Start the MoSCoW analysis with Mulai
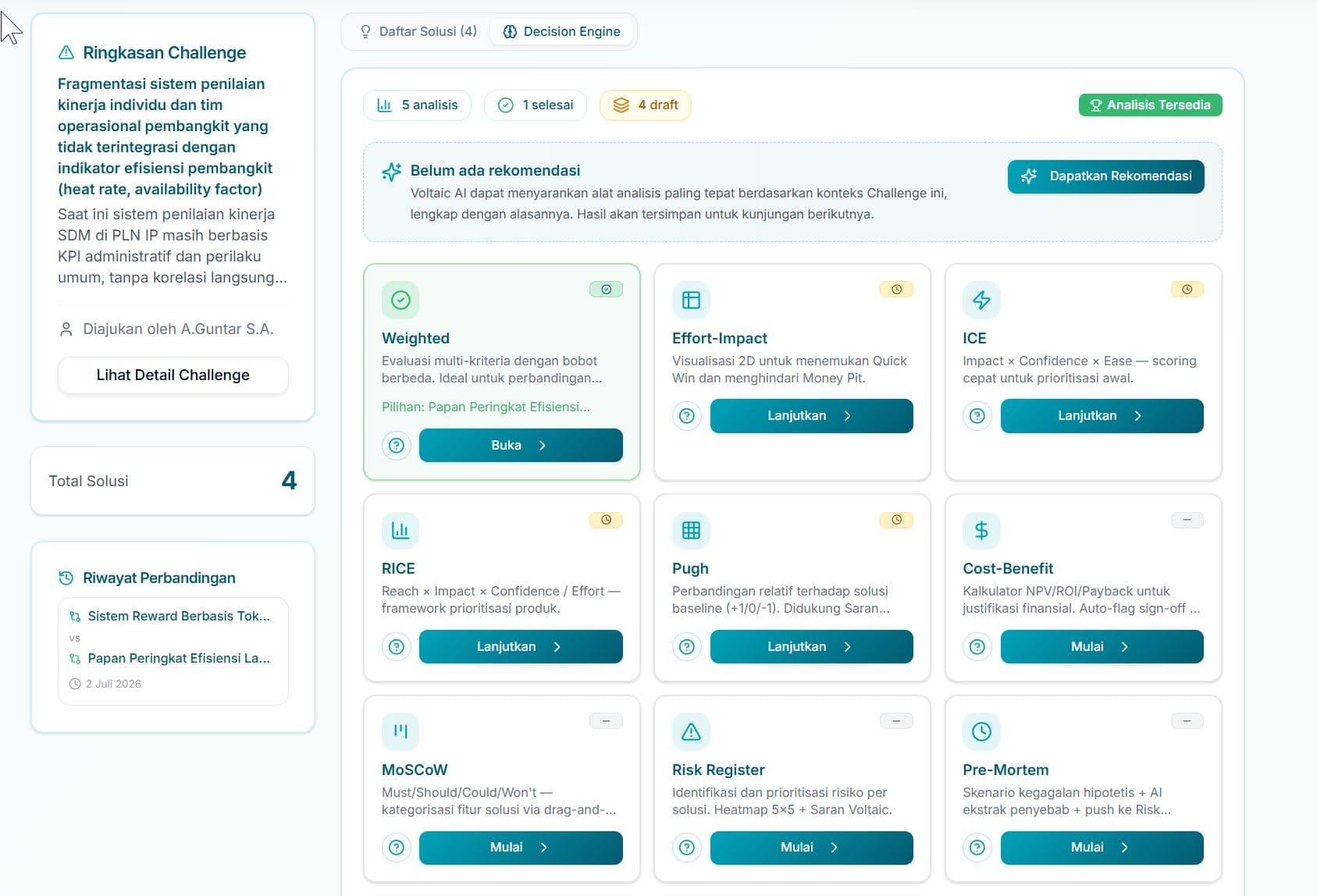Viewport: 1317px width, 896px height. (521, 848)
